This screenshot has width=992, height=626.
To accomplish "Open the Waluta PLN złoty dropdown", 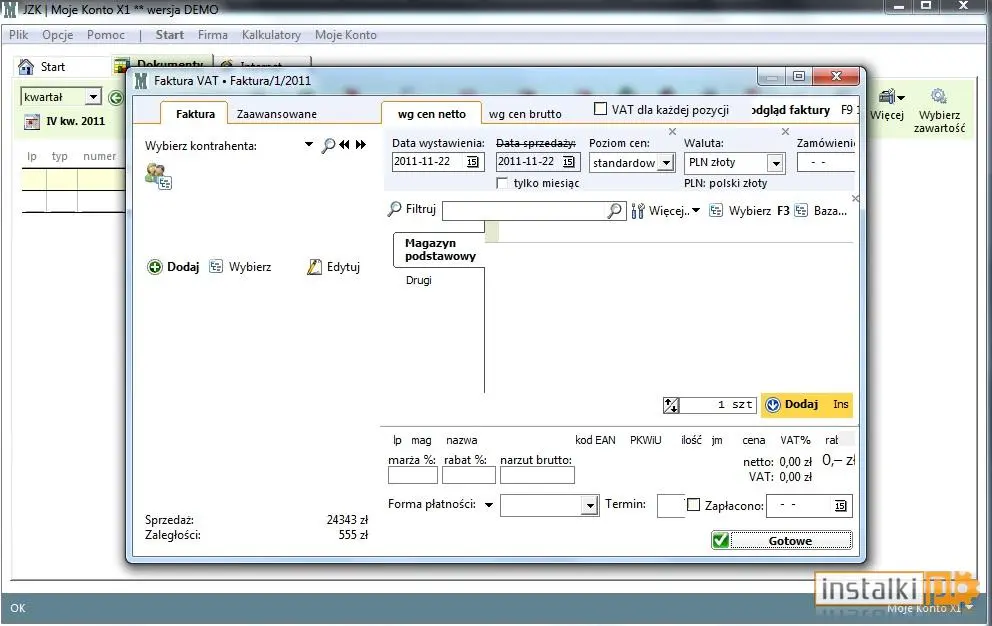I will pyautogui.click(x=776, y=163).
